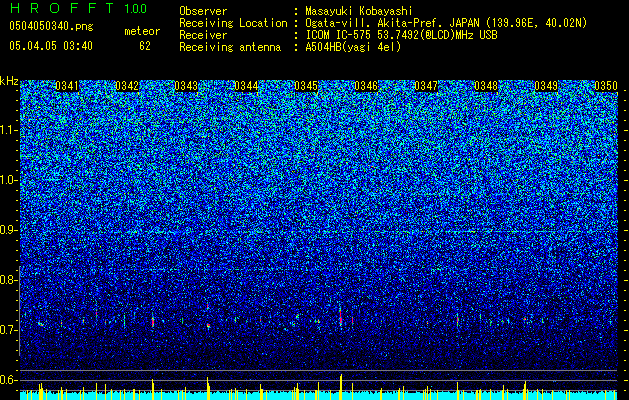Click the 0346 time marker
This screenshot has width=629, height=400.
click(366, 86)
